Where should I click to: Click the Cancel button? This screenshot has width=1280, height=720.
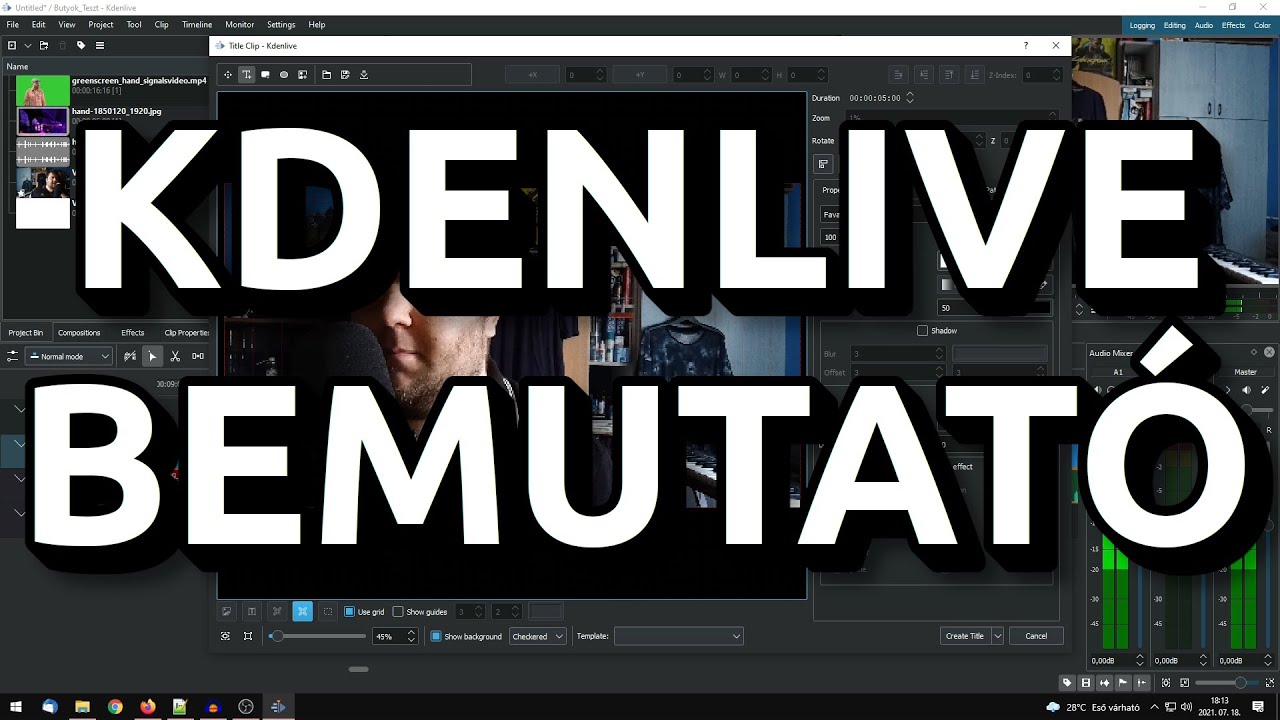[x=1036, y=636]
